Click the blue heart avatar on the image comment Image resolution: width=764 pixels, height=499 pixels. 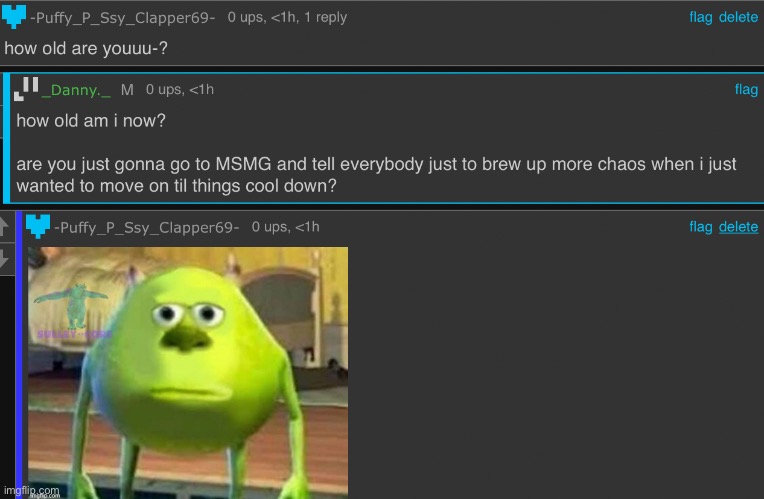tap(38, 226)
